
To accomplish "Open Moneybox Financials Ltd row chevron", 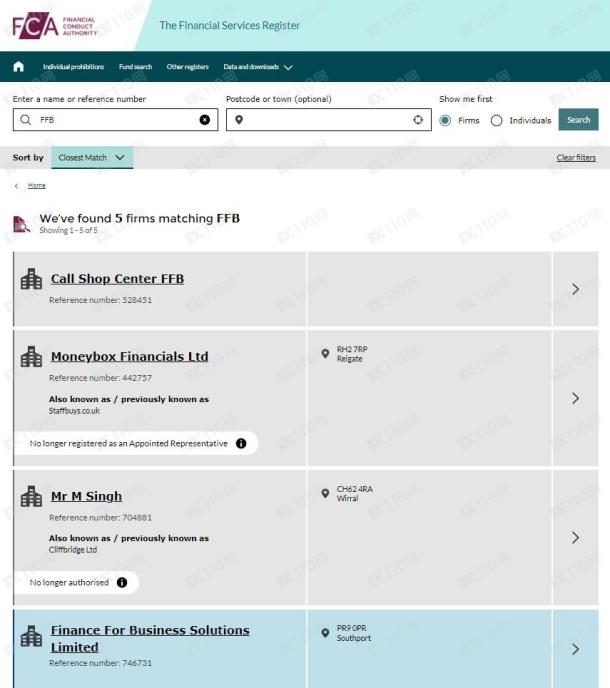I will pos(575,398).
